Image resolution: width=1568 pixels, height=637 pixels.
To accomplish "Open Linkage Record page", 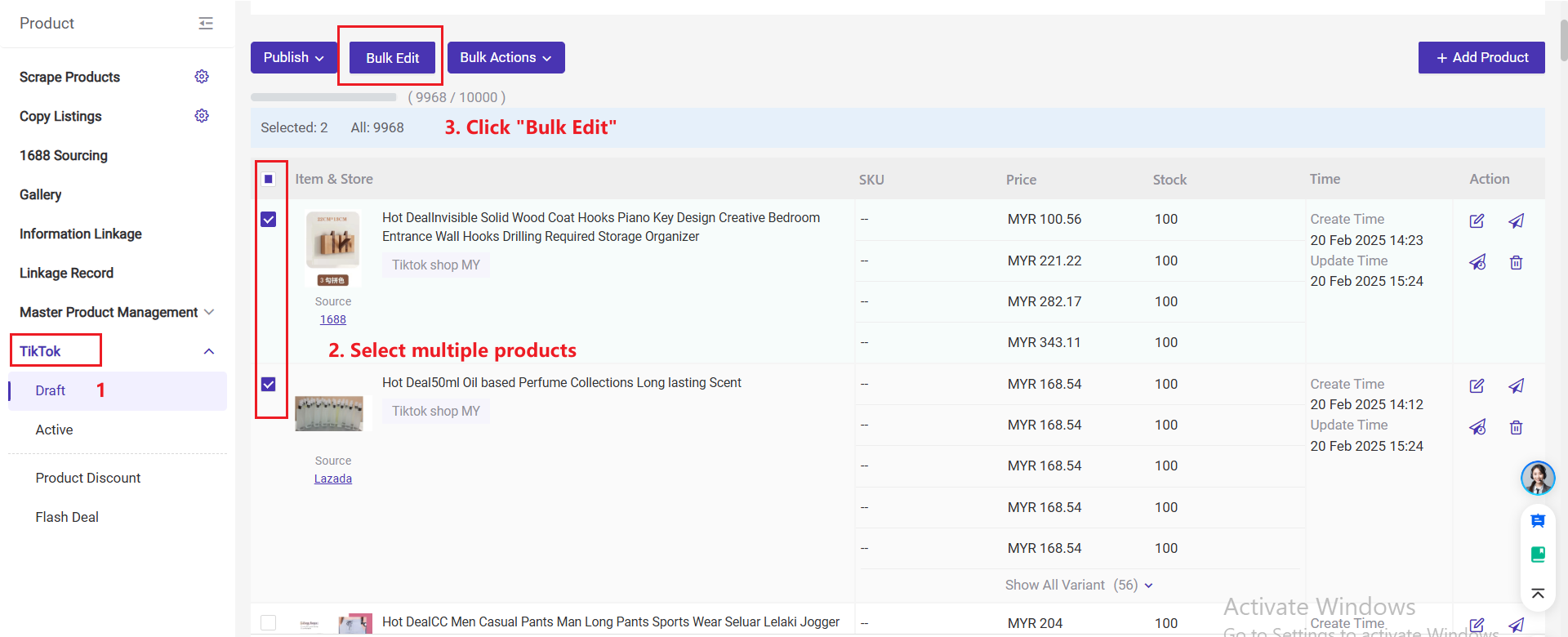I will click(66, 273).
